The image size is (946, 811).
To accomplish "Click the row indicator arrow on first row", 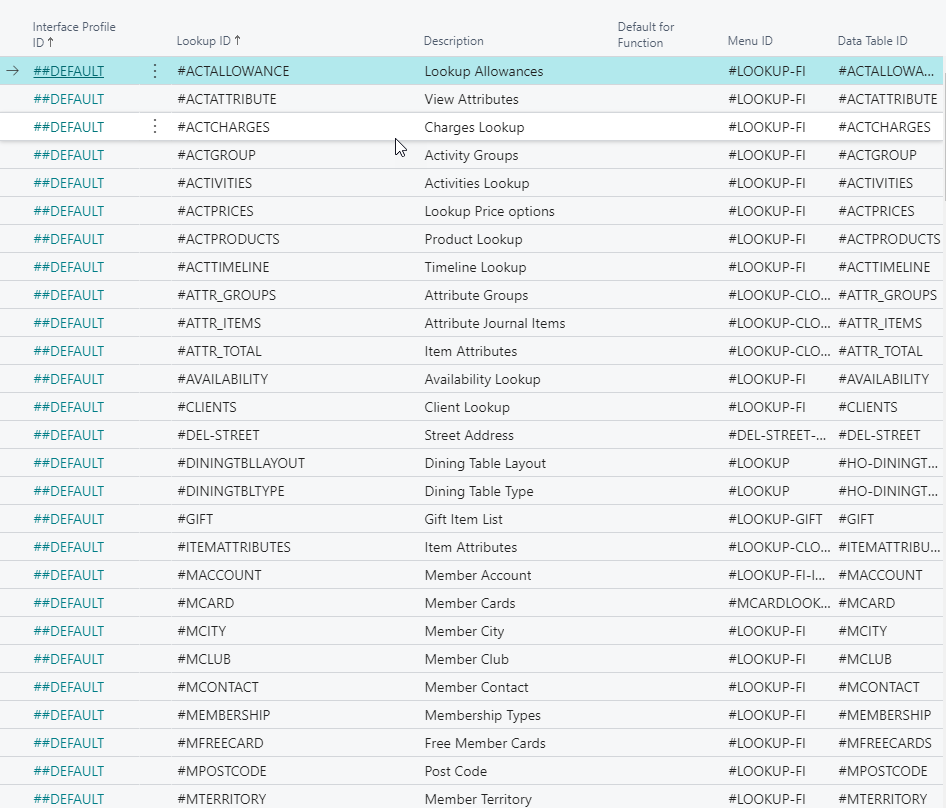I will tap(13, 71).
